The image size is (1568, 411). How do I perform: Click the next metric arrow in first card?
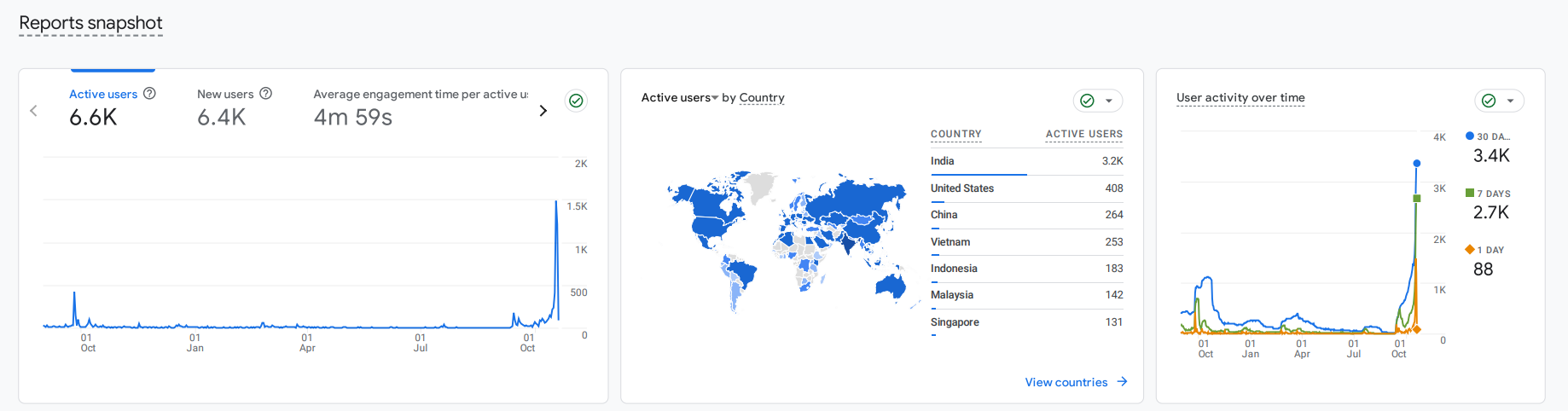point(543,111)
